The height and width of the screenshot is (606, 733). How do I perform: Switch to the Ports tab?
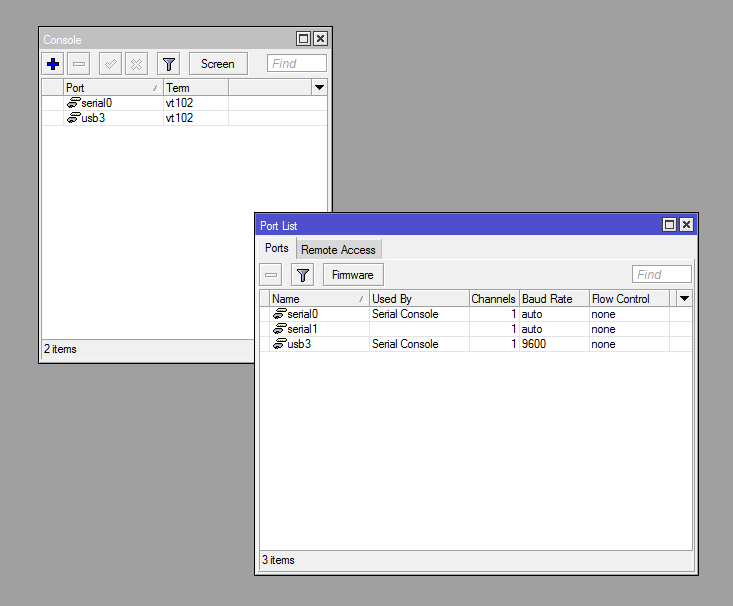(277, 248)
